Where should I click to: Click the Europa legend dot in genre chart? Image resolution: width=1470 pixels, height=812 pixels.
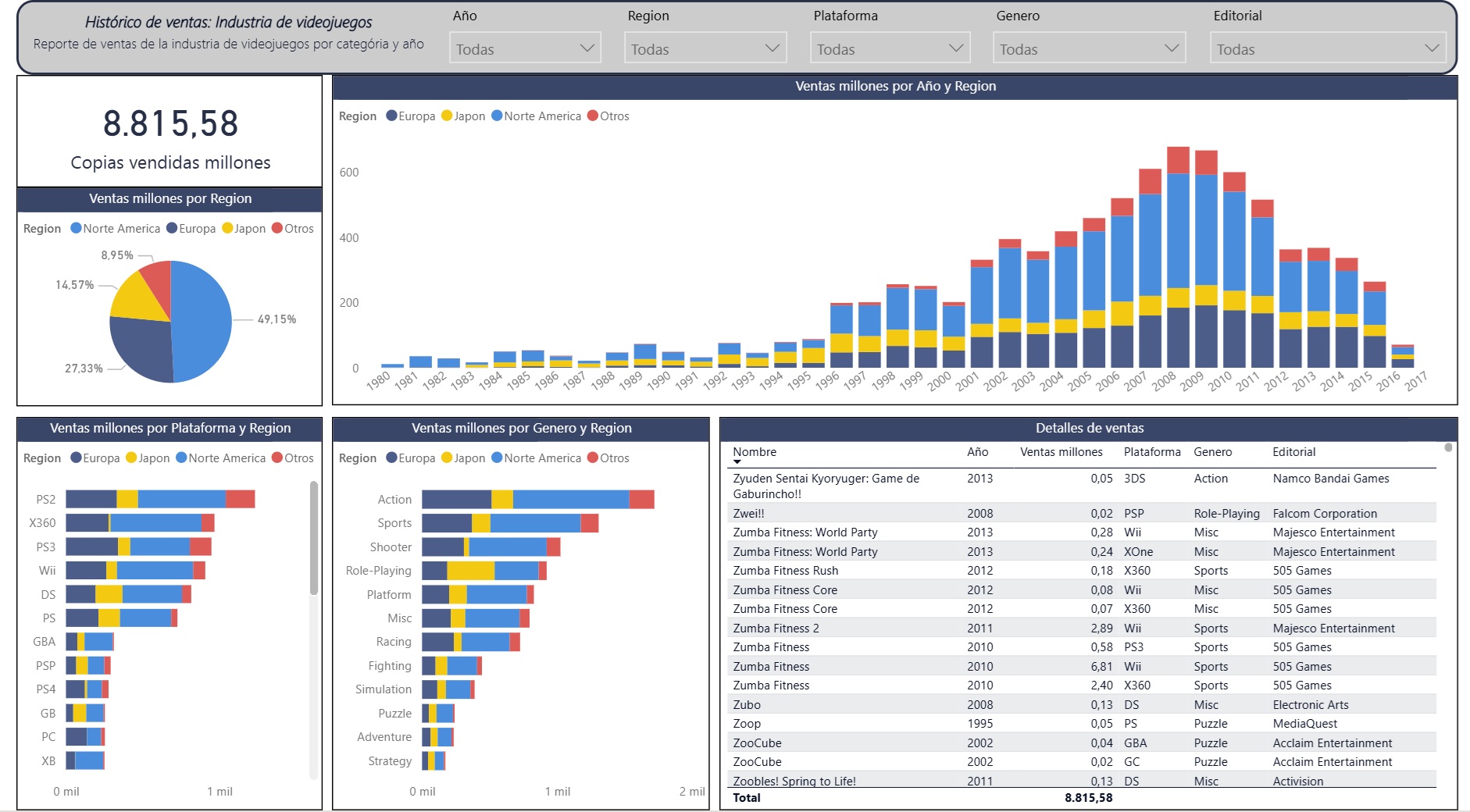click(x=392, y=458)
